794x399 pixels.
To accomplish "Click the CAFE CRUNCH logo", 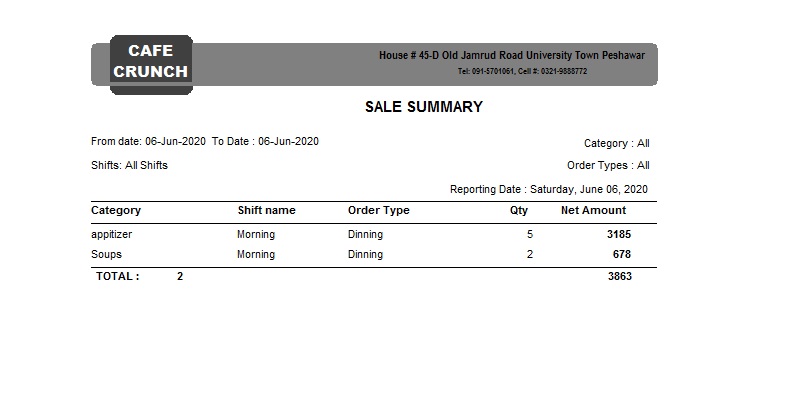I will (x=151, y=65).
